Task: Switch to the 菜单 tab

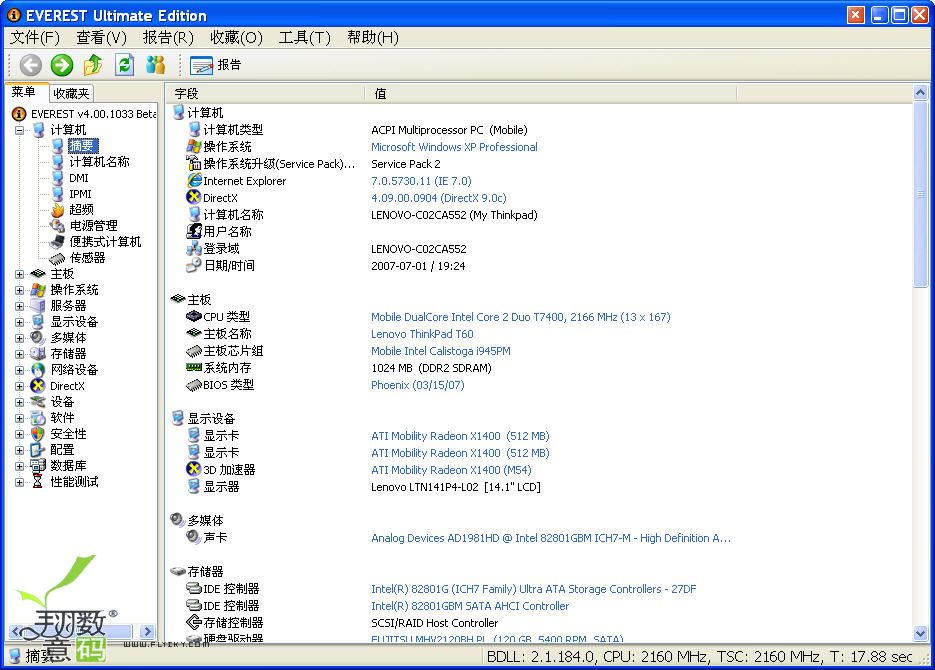Action: [x=24, y=92]
